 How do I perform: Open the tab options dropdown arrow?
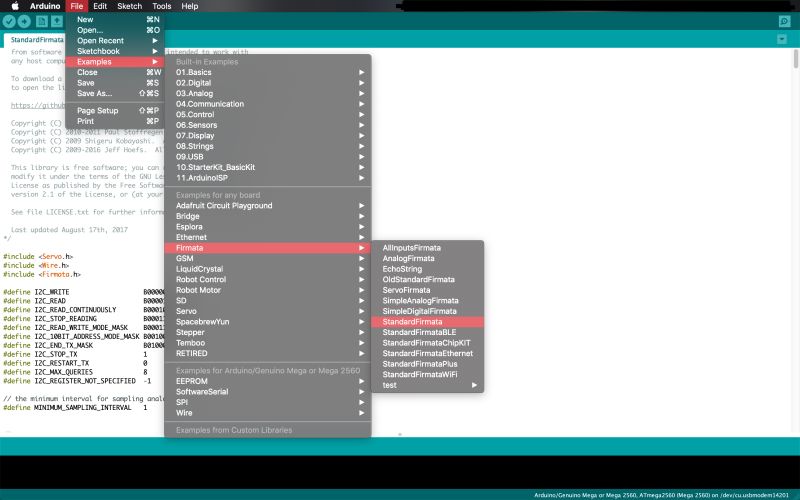pos(782,39)
